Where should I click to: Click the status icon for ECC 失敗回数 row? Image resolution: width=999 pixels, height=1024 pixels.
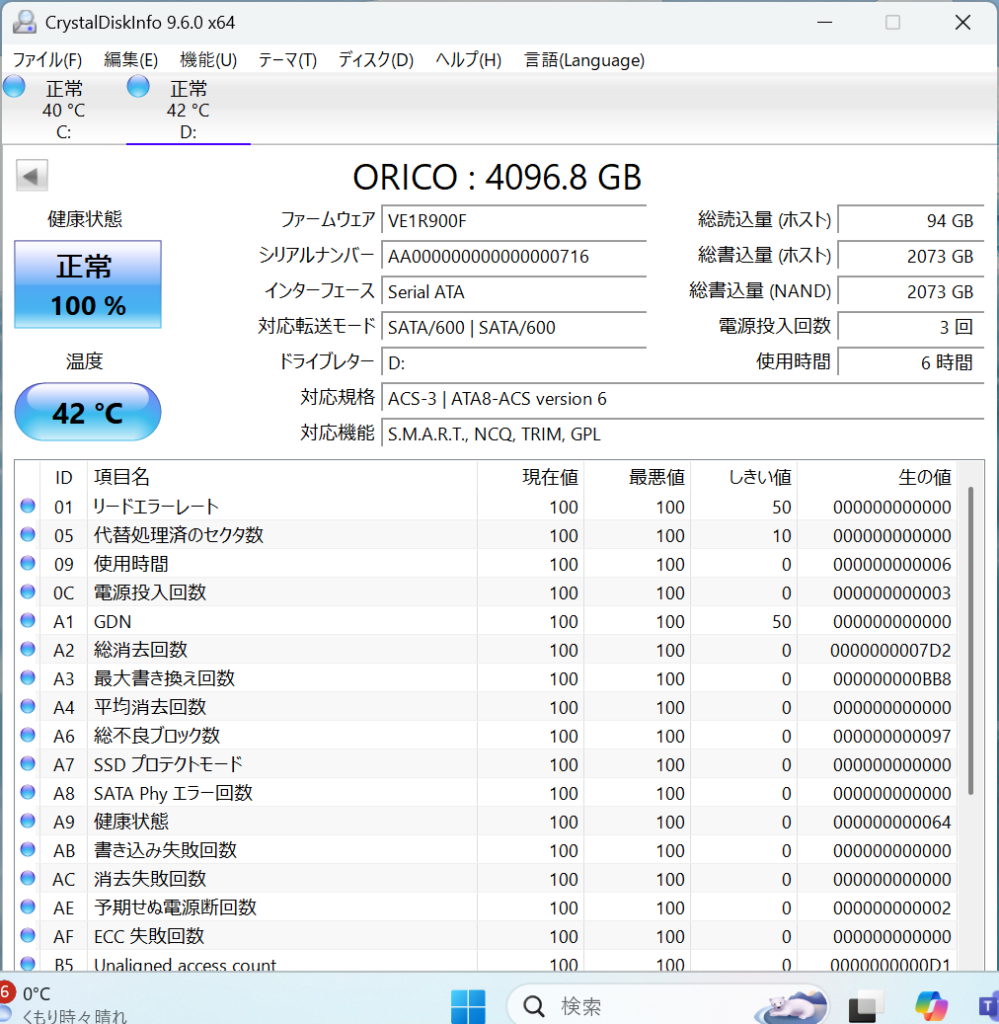tap(27, 935)
